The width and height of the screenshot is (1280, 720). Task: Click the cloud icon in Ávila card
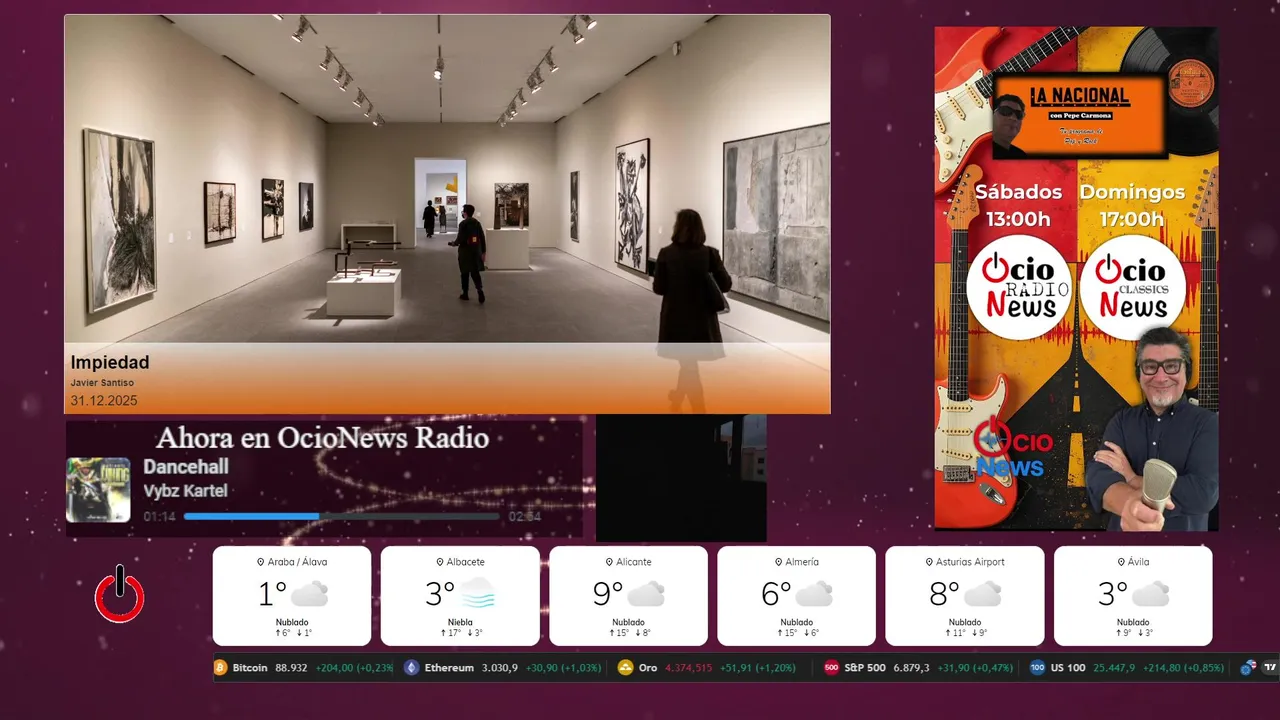point(1150,594)
